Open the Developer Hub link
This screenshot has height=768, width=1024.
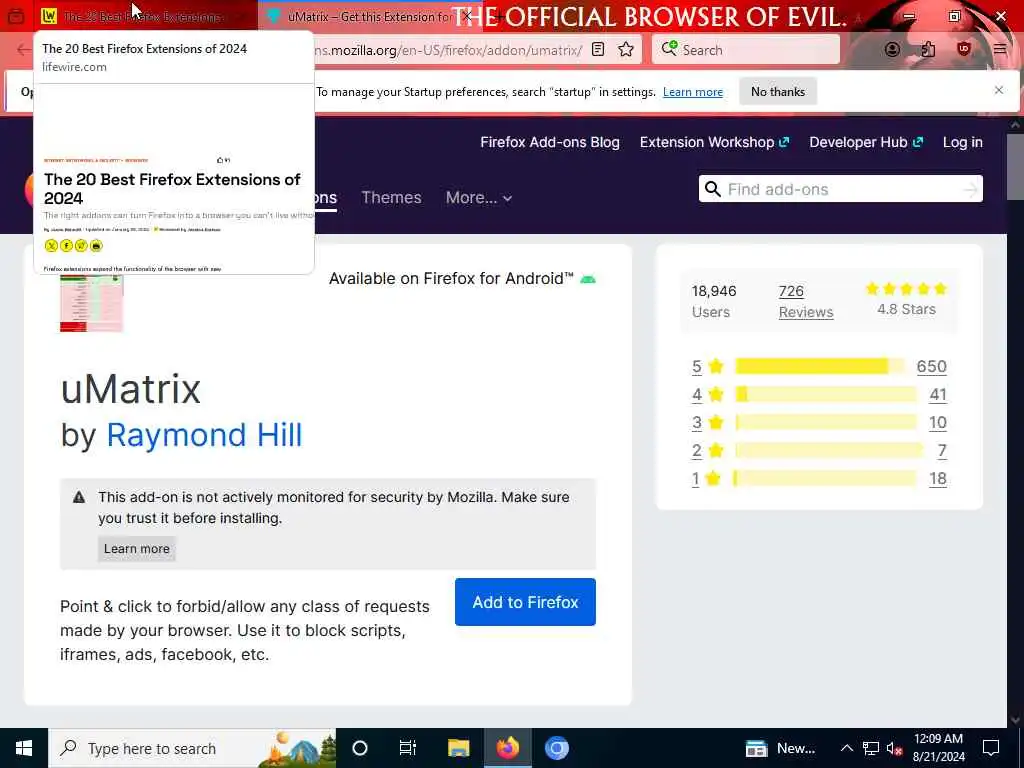pyautogui.click(x=866, y=142)
